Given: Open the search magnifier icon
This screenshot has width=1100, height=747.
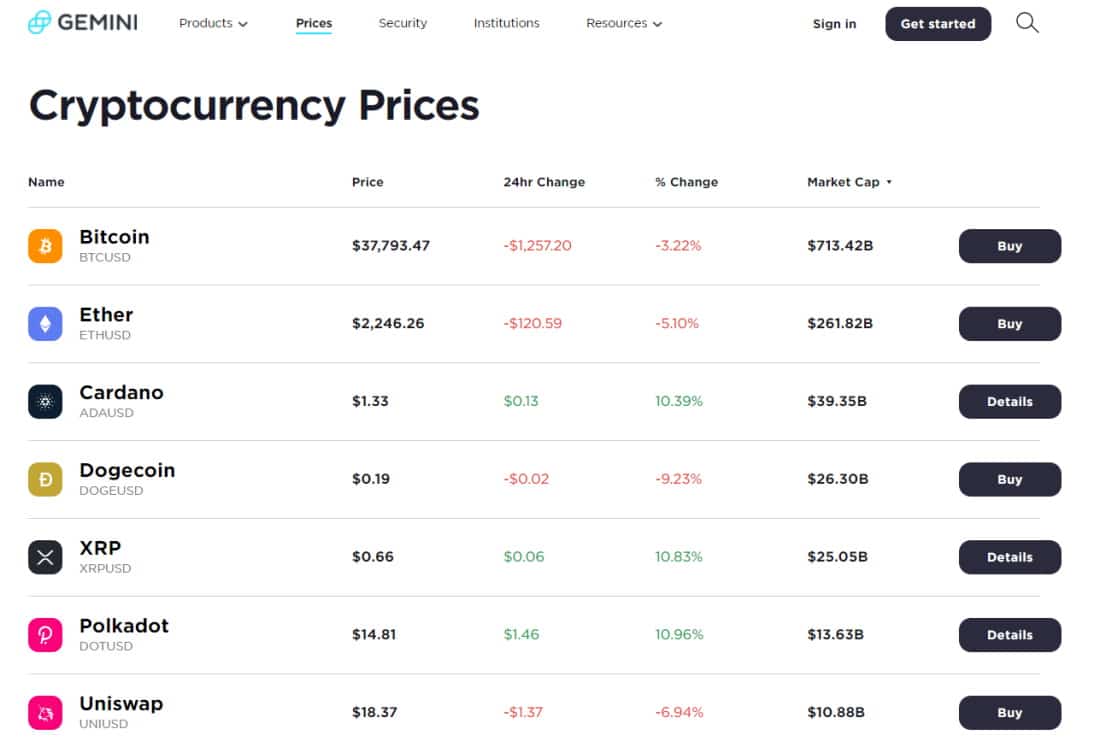Looking at the screenshot, I should click(1027, 23).
